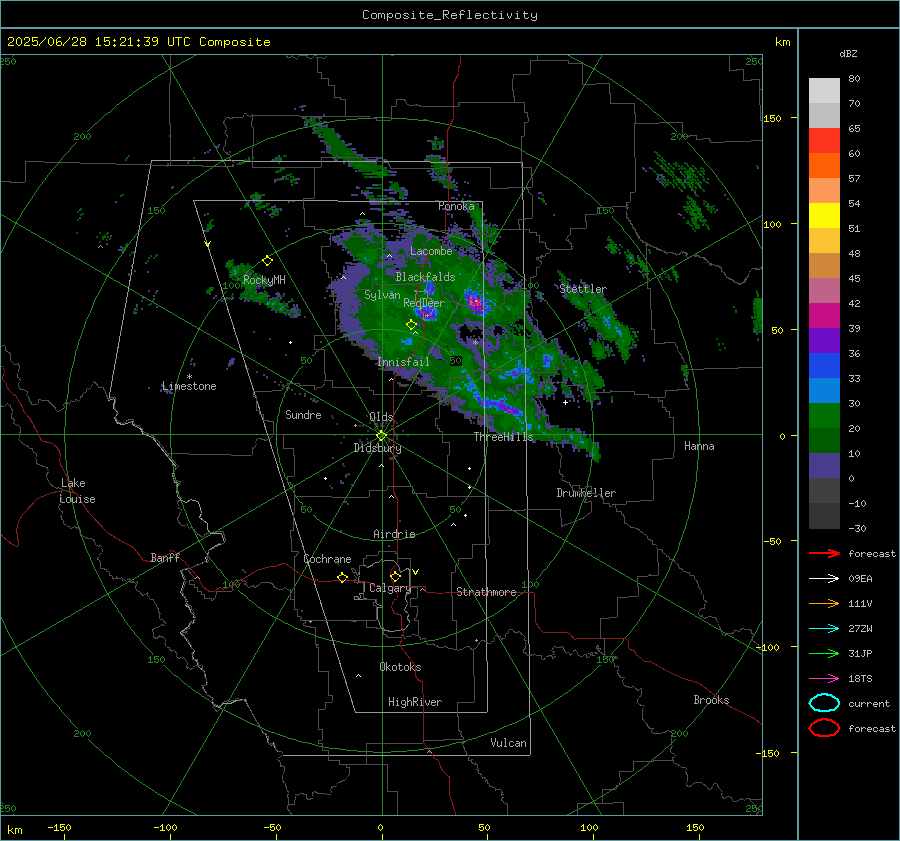Viewport: 900px width, 841px height.
Task: Click the Vulcan label
Action: pyautogui.click(x=509, y=743)
